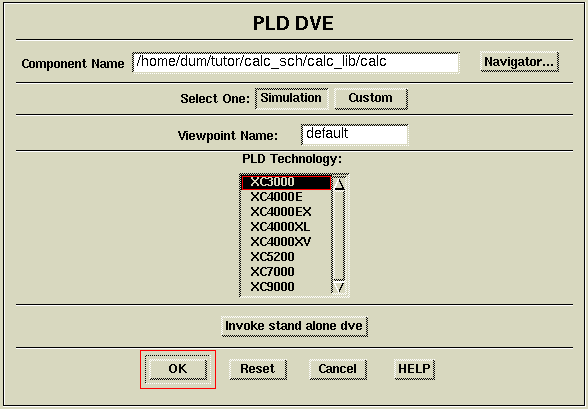Click the list scrollbar up arrow
This screenshot has width=588, height=409.
click(x=340, y=184)
